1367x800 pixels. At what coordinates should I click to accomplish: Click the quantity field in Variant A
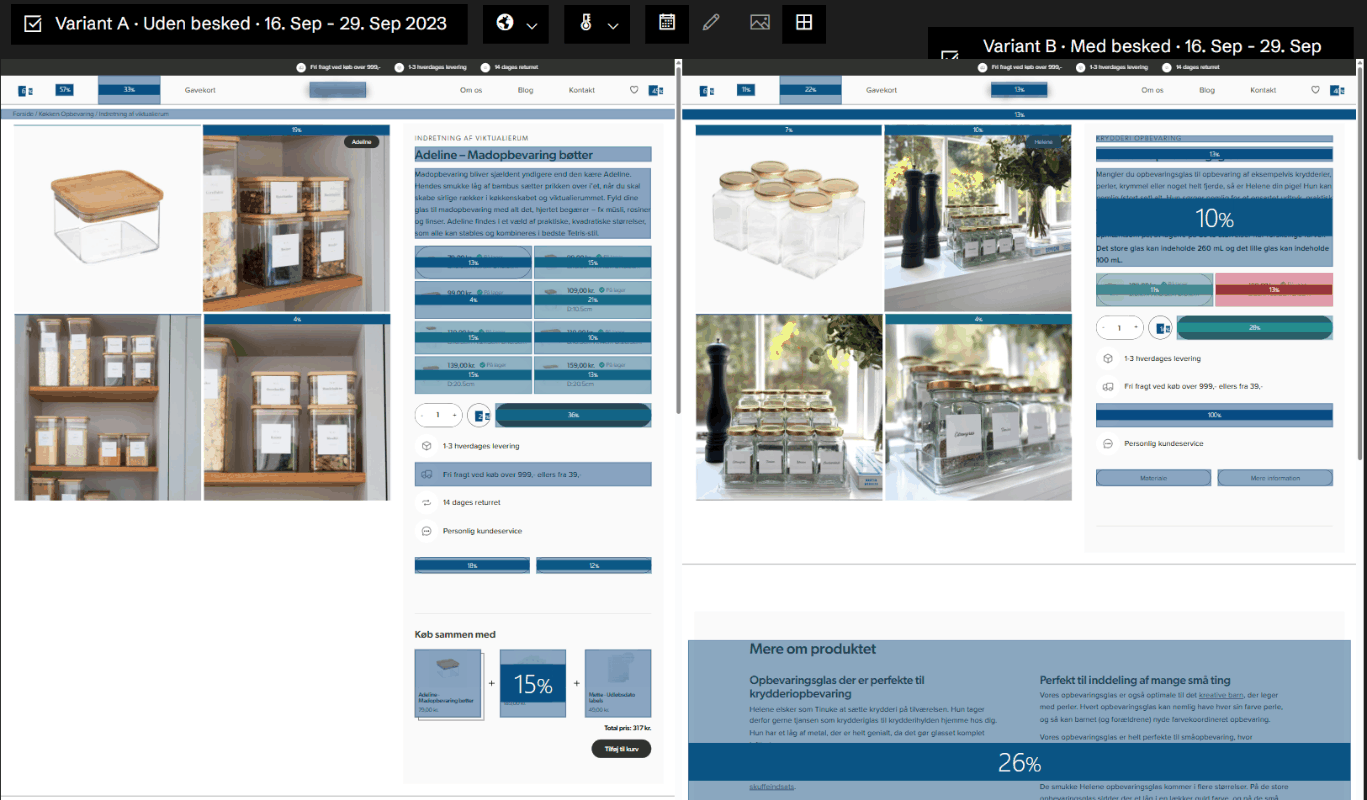438,415
